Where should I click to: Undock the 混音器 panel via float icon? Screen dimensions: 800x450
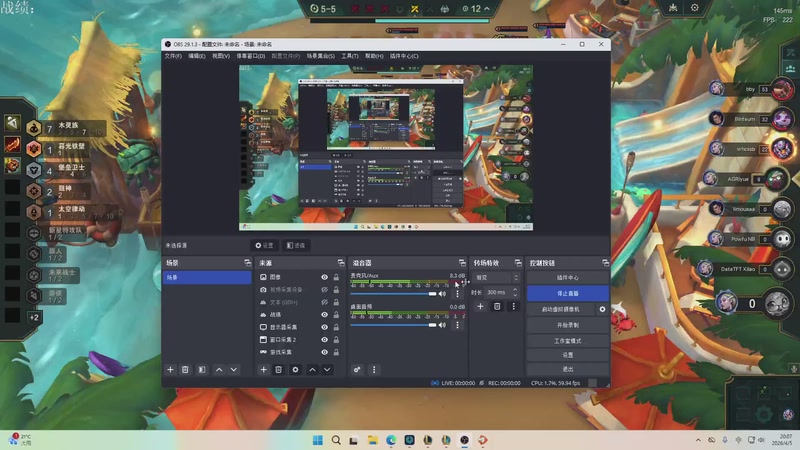(x=462, y=263)
